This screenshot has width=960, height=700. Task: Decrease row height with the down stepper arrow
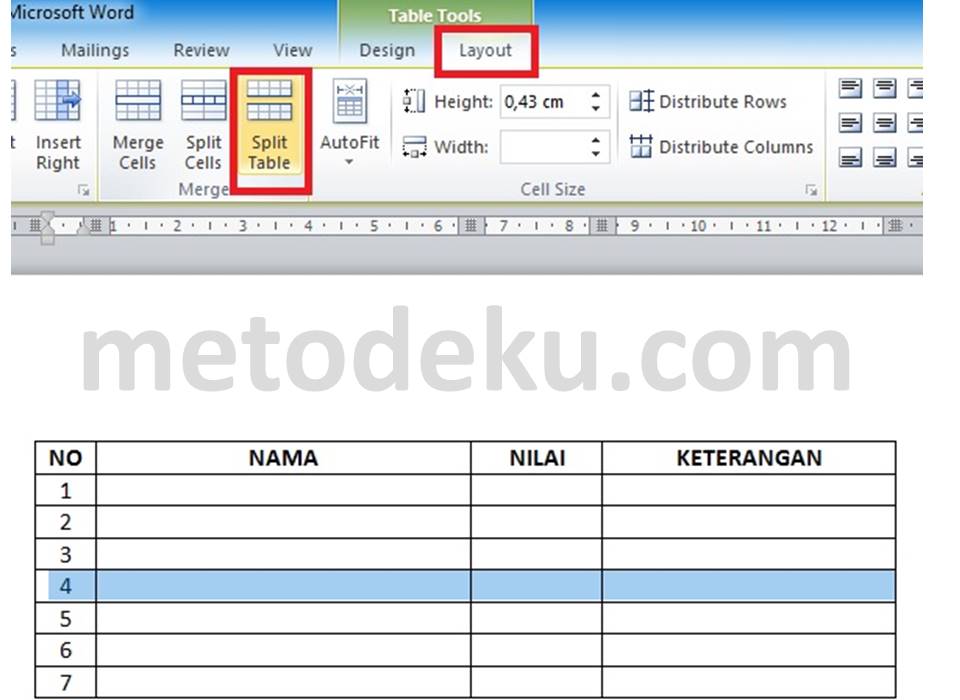pos(596,109)
